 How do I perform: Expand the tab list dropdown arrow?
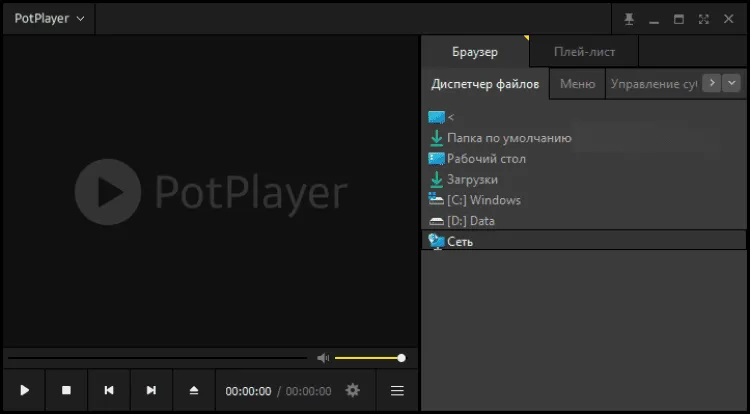pos(731,83)
